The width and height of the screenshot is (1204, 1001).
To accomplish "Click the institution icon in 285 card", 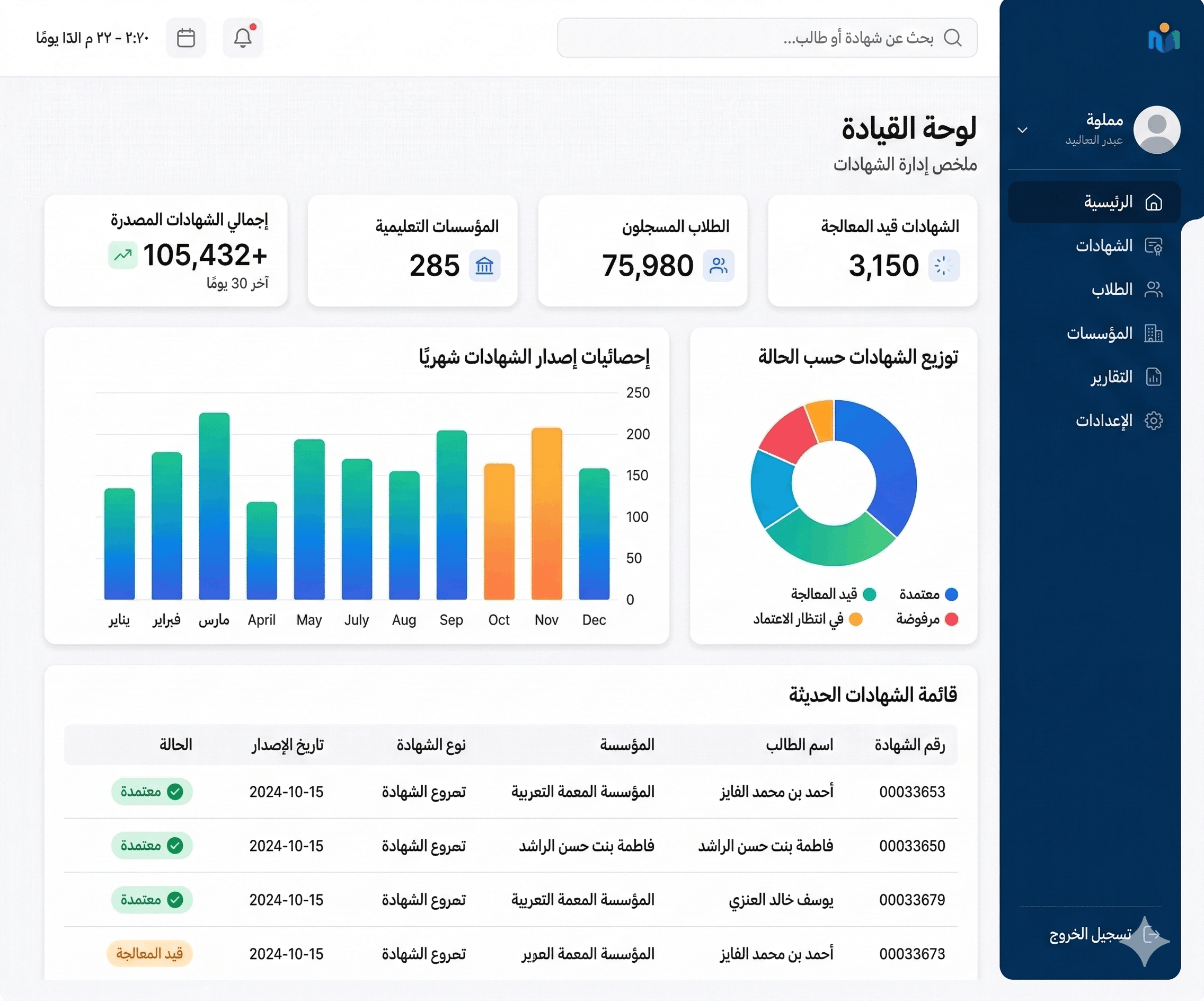I will click(x=484, y=266).
